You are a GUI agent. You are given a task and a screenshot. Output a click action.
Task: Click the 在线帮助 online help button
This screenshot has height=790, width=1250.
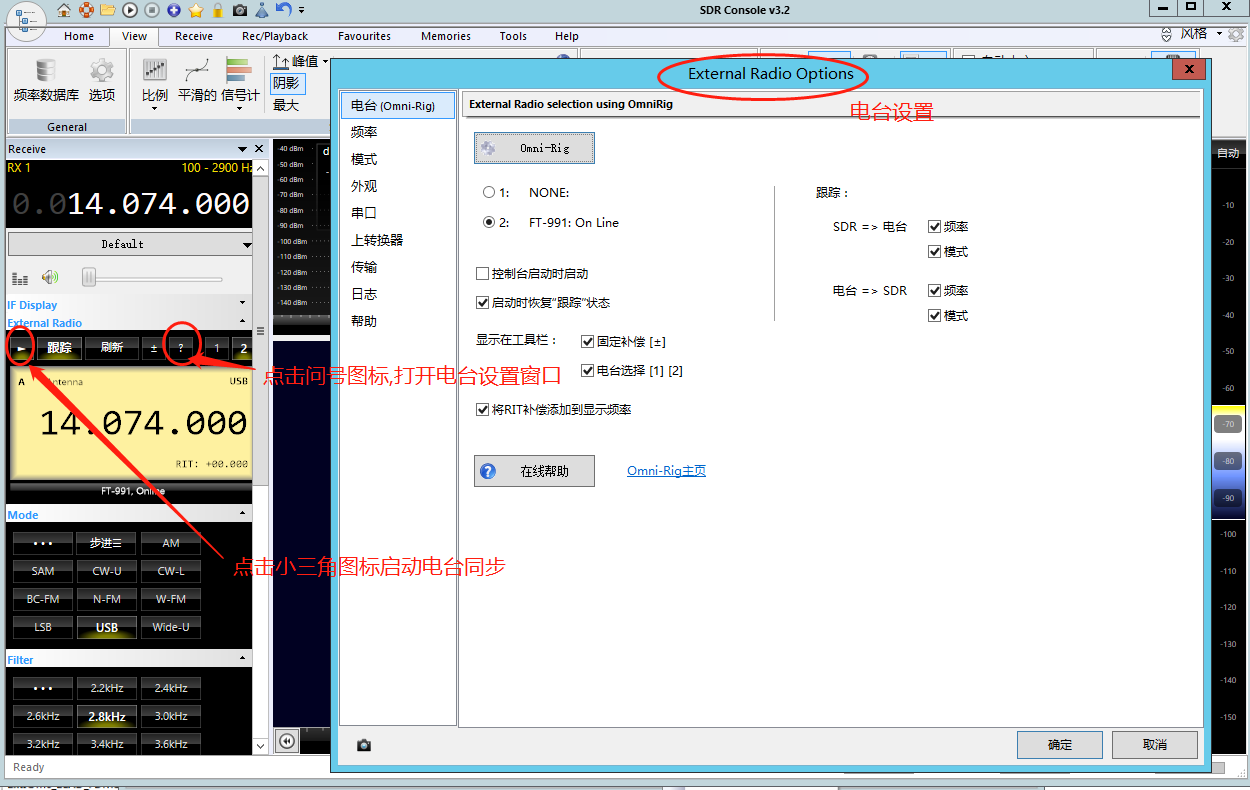(x=534, y=471)
